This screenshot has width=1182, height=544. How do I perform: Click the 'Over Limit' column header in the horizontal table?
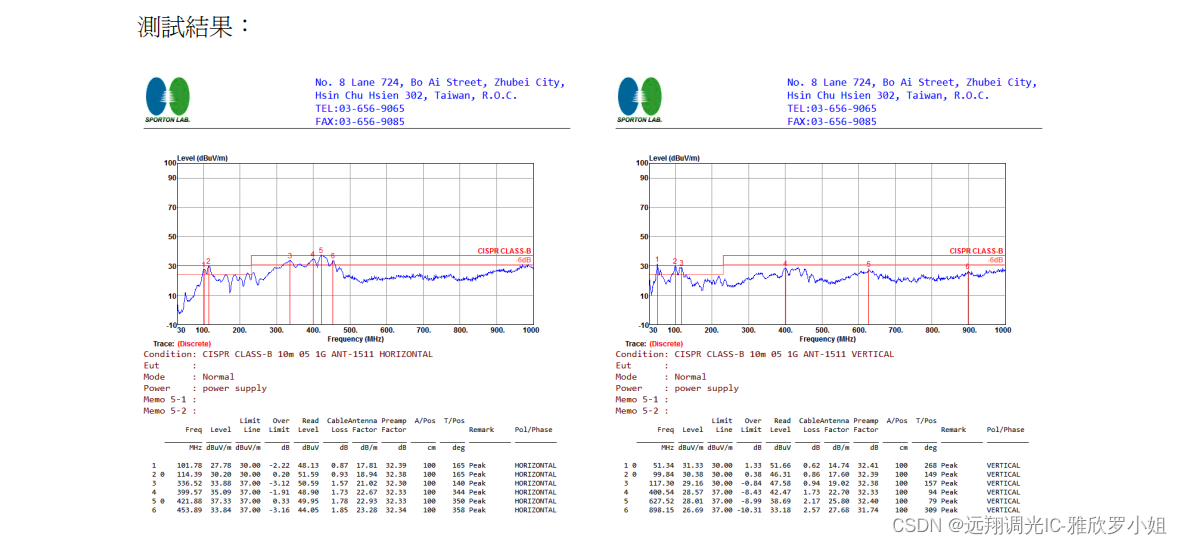279,425
